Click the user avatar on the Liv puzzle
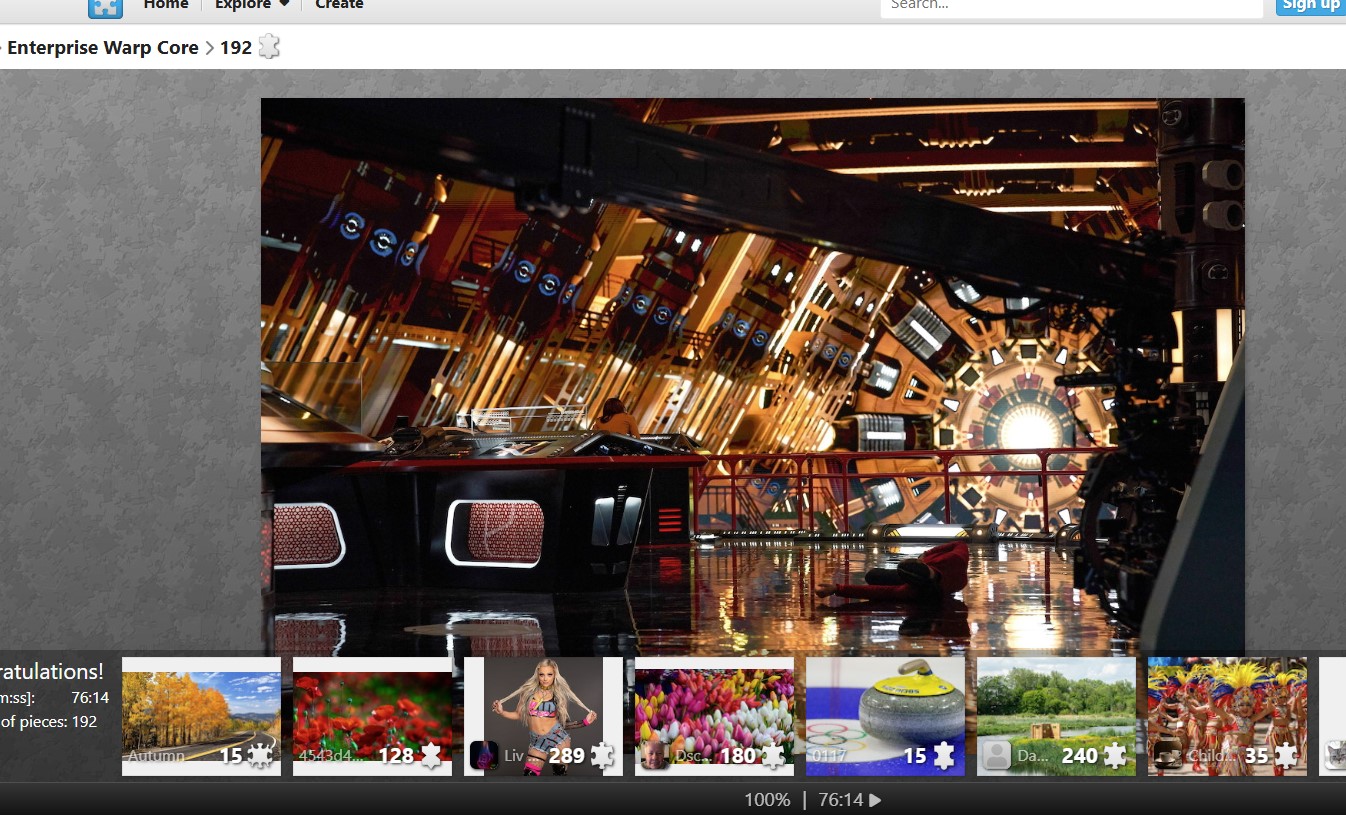 [x=483, y=755]
